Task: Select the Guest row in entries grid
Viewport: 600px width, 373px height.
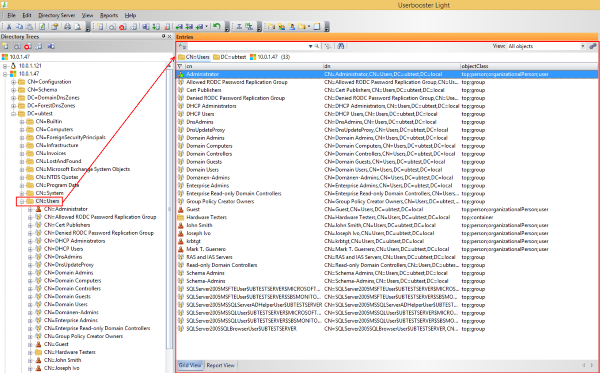Action: tap(387, 209)
